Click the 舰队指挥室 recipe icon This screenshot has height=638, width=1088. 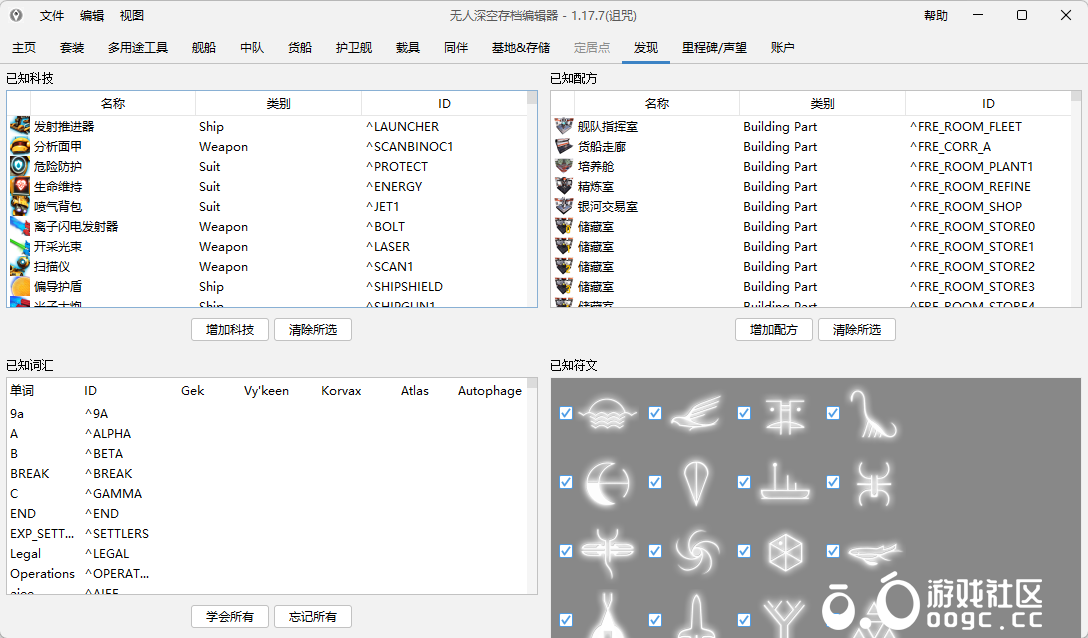[x=564, y=126]
